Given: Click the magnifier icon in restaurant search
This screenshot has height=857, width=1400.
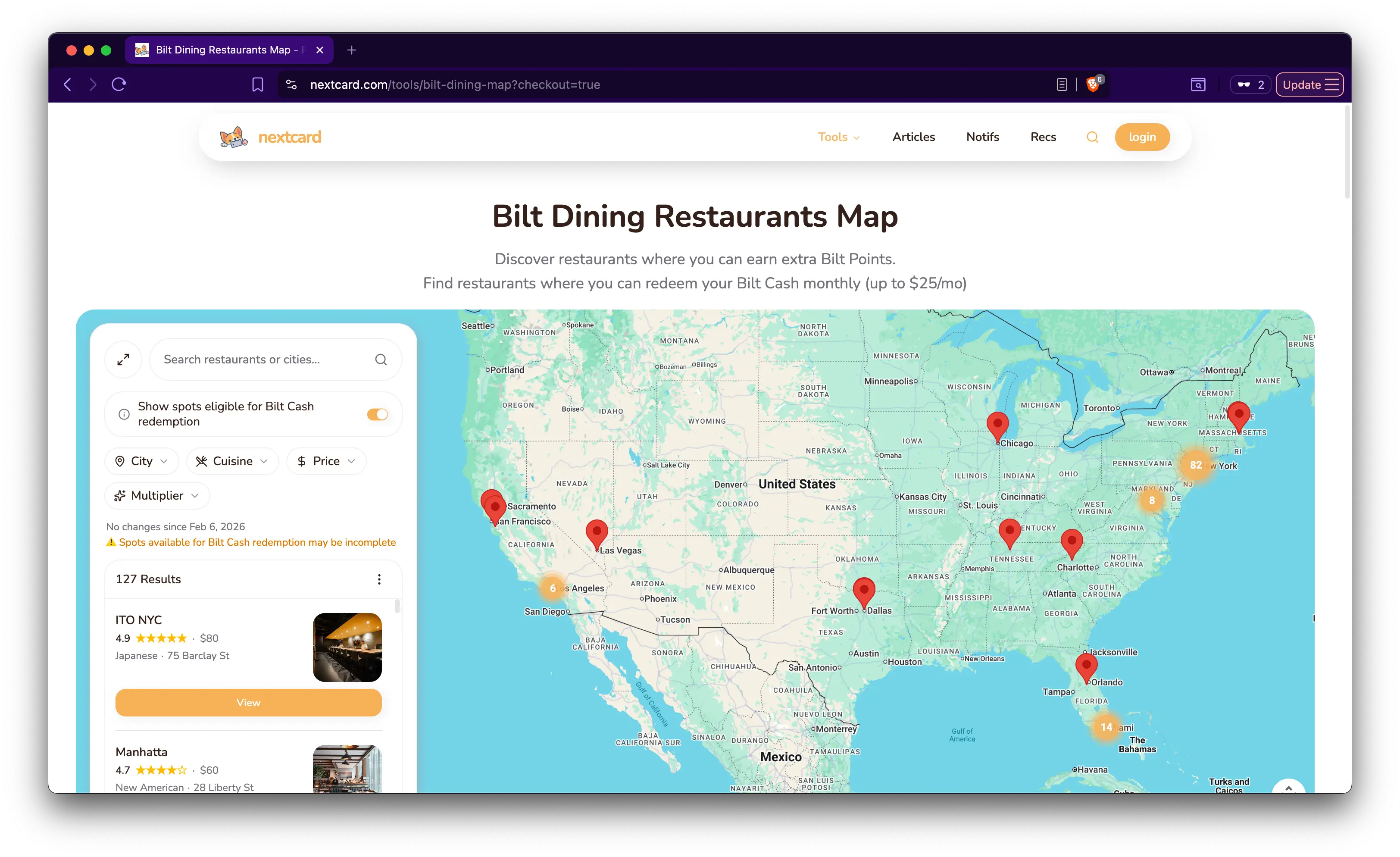Looking at the screenshot, I should point(381,359).
